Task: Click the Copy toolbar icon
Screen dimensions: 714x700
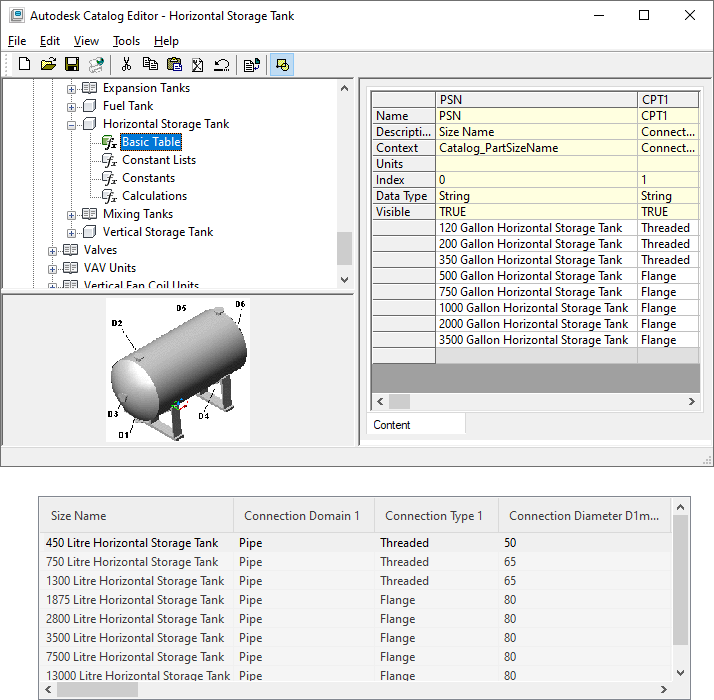Action: 150,65
